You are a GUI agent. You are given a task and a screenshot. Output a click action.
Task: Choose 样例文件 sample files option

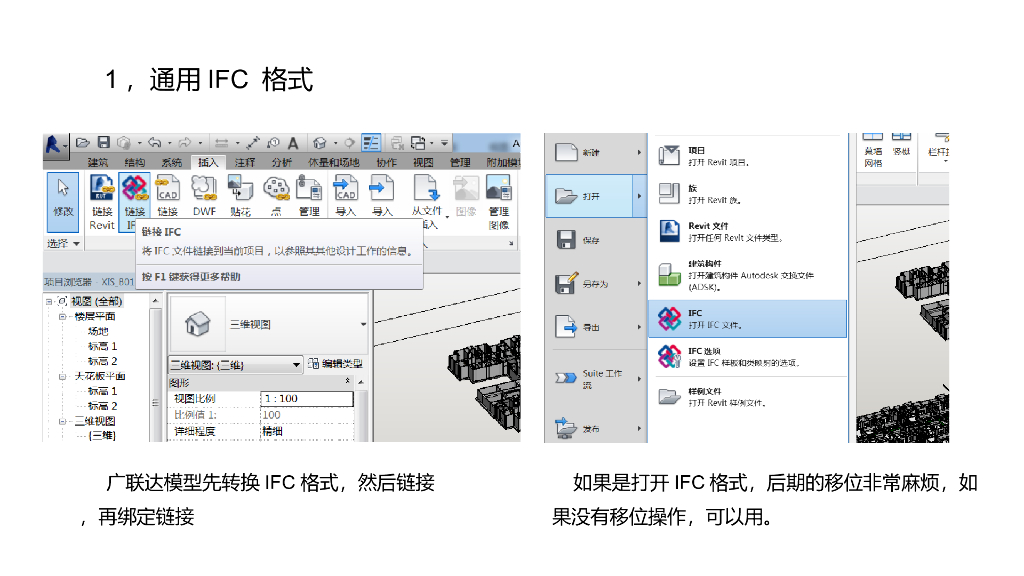click(x=748, y=396)
